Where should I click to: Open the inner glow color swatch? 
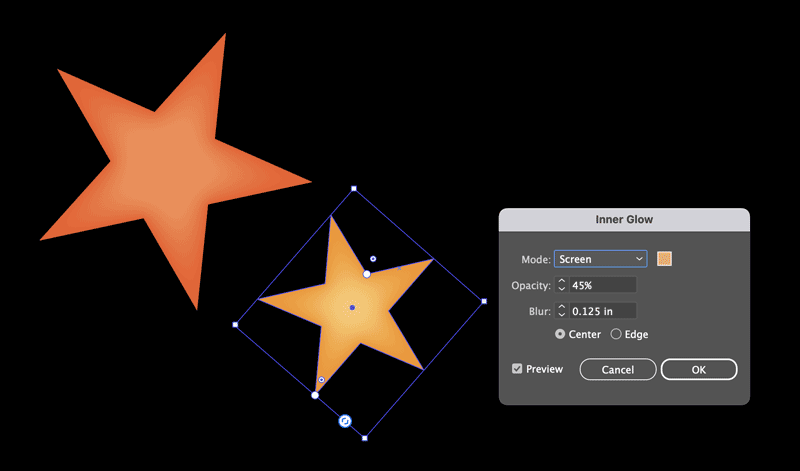tap(664, 259)
